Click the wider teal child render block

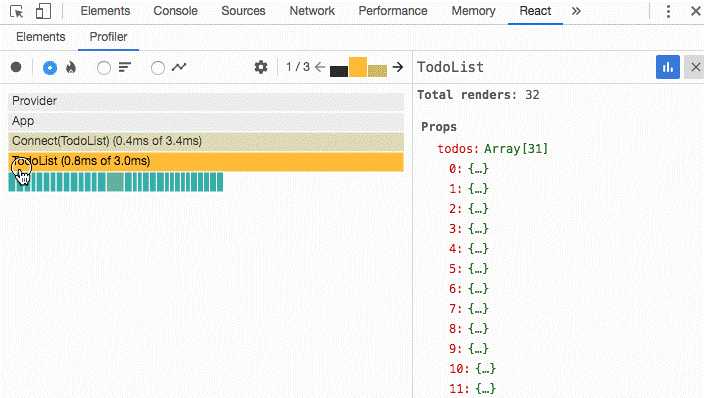coord(115,182)
